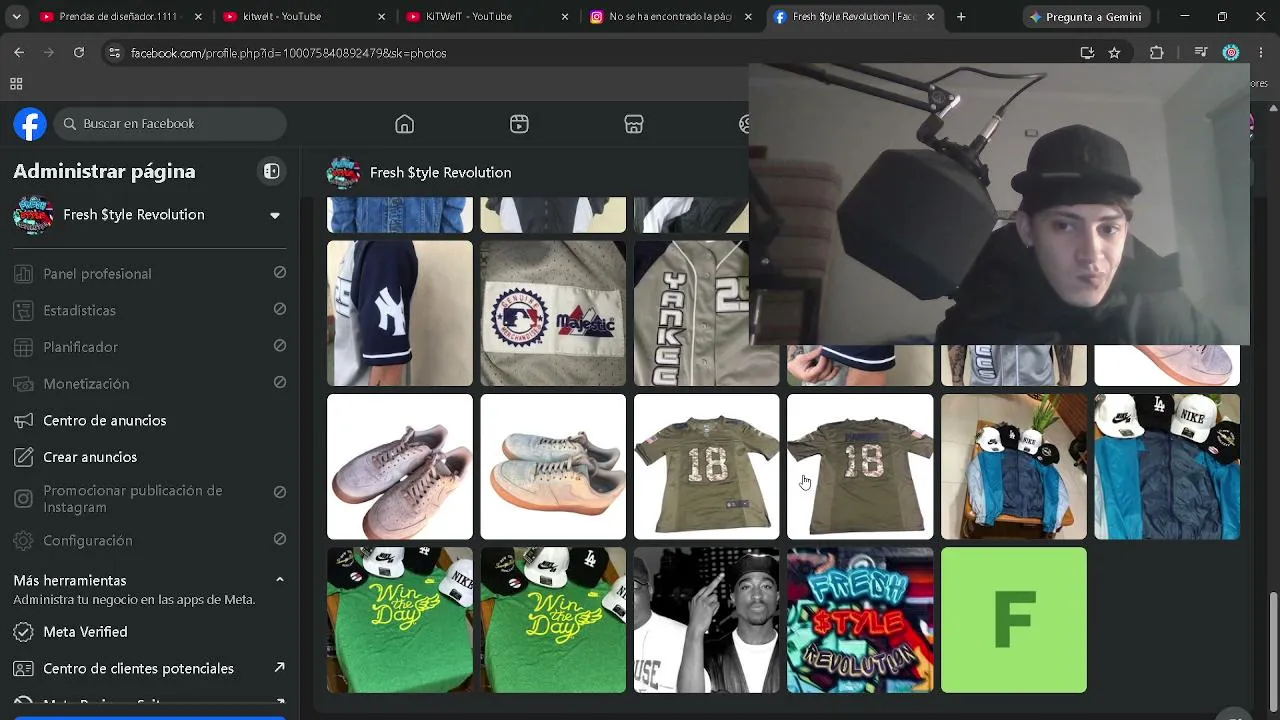This screenshot has width=1280, height=720.
Task: Open the Facebook video icon
Action: coord(519,124)
